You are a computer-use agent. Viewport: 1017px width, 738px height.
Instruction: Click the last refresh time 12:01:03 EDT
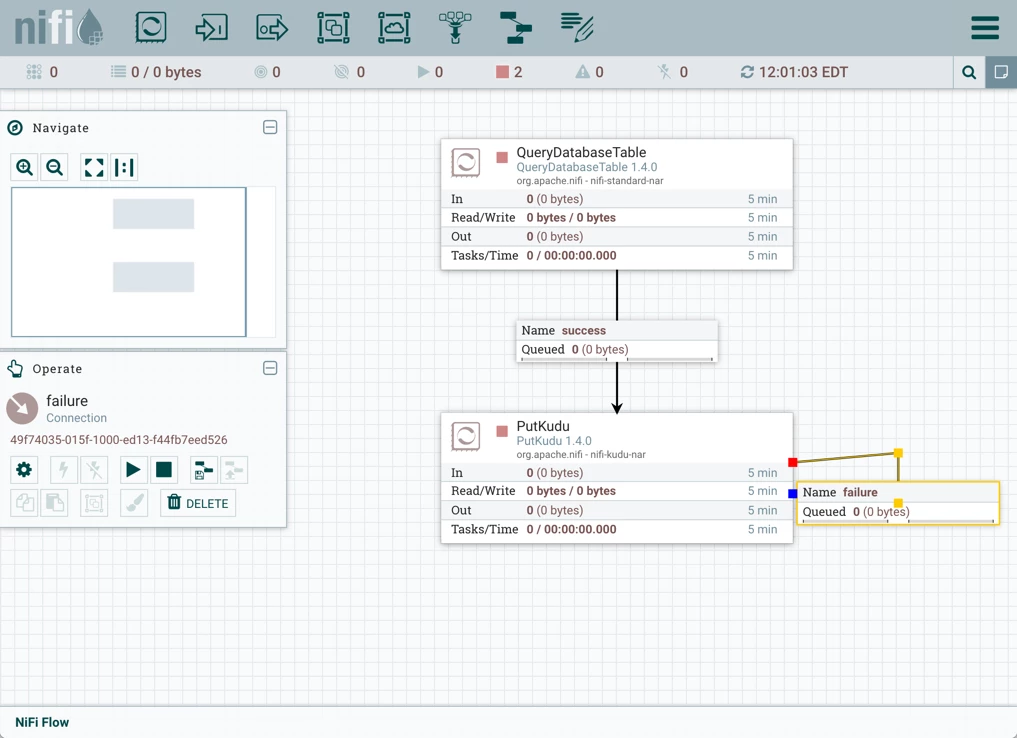tap(795, 72)
